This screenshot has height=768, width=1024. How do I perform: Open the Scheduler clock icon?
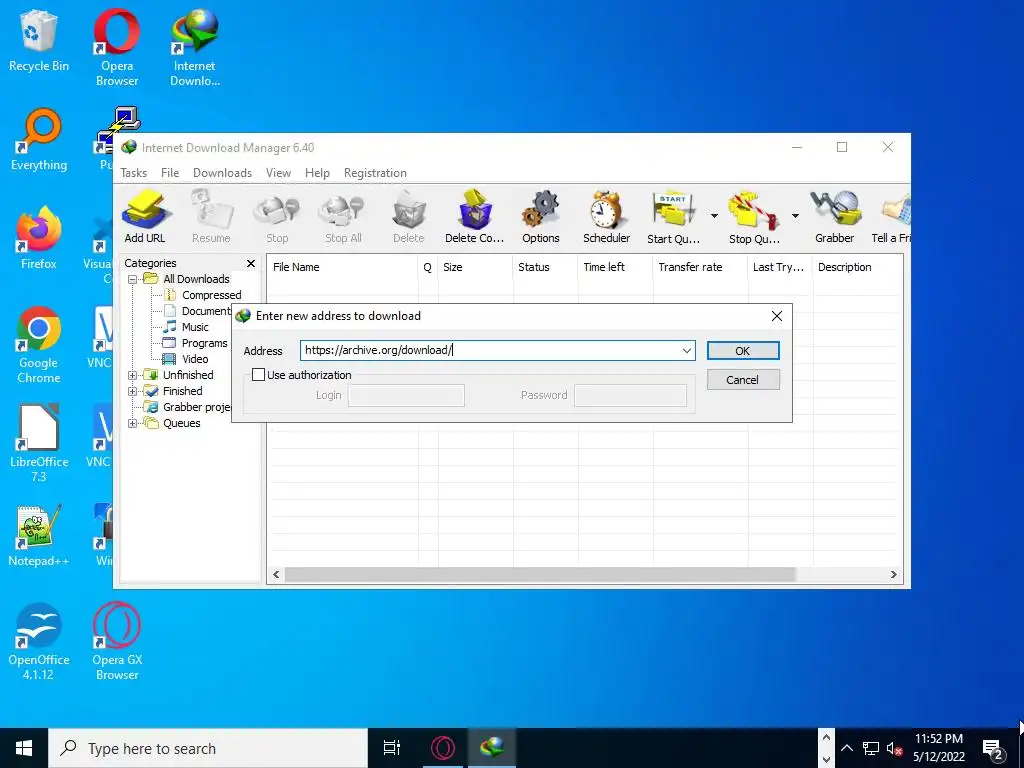[607, 217]
